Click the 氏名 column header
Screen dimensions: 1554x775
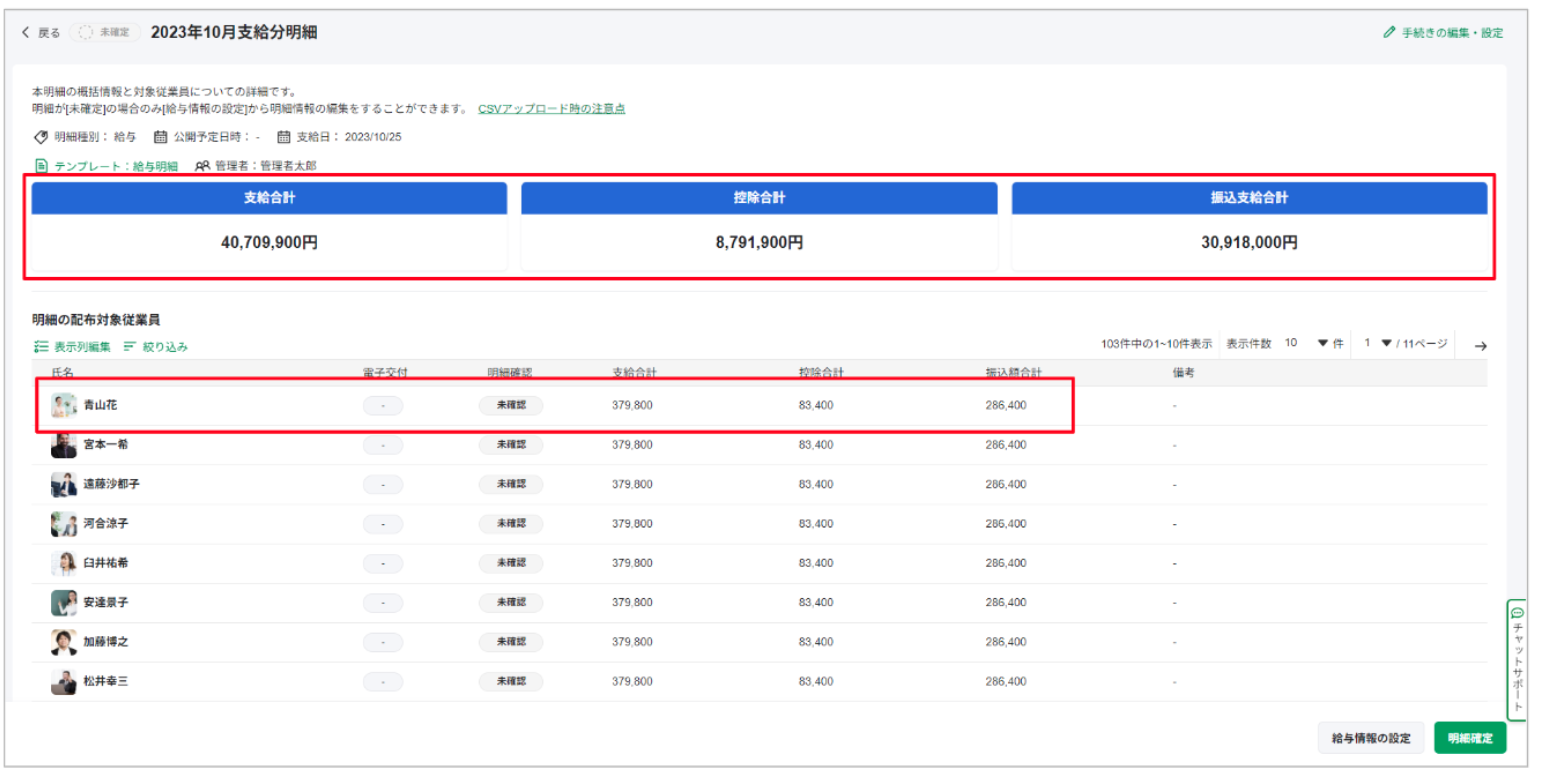pos(63,373)
